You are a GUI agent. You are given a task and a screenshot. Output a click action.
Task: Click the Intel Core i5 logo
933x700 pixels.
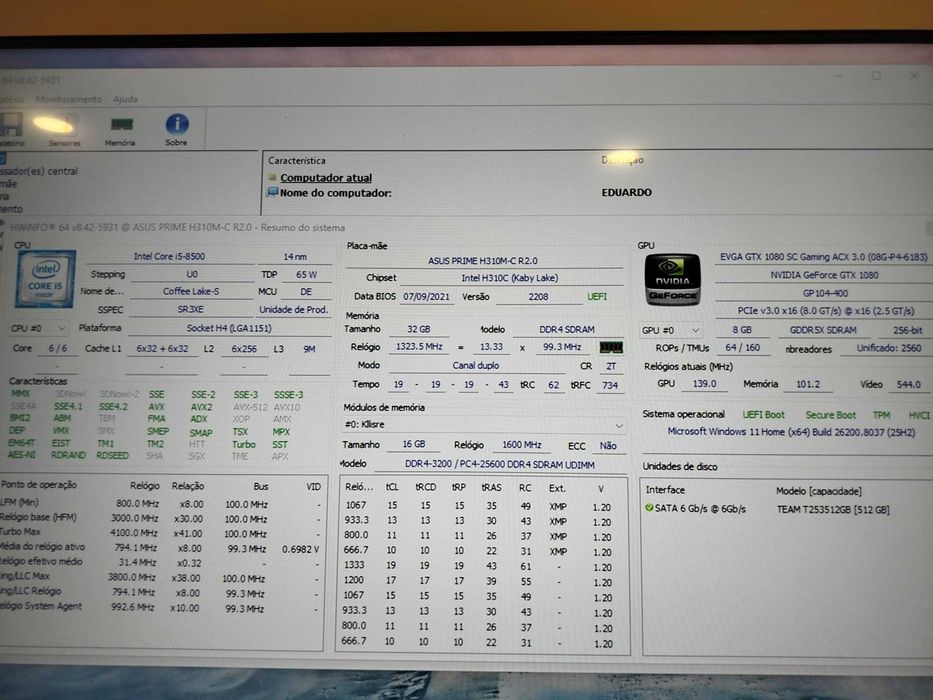[46, 279]
